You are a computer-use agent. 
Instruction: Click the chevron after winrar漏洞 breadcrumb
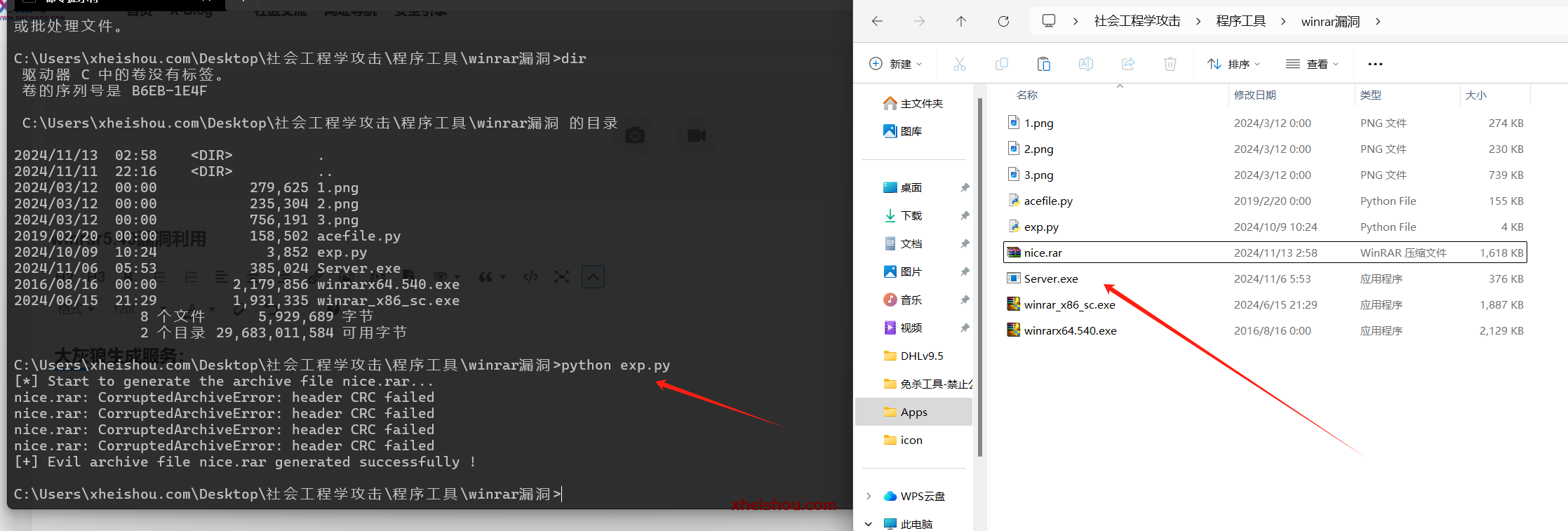click(1378, 21)
